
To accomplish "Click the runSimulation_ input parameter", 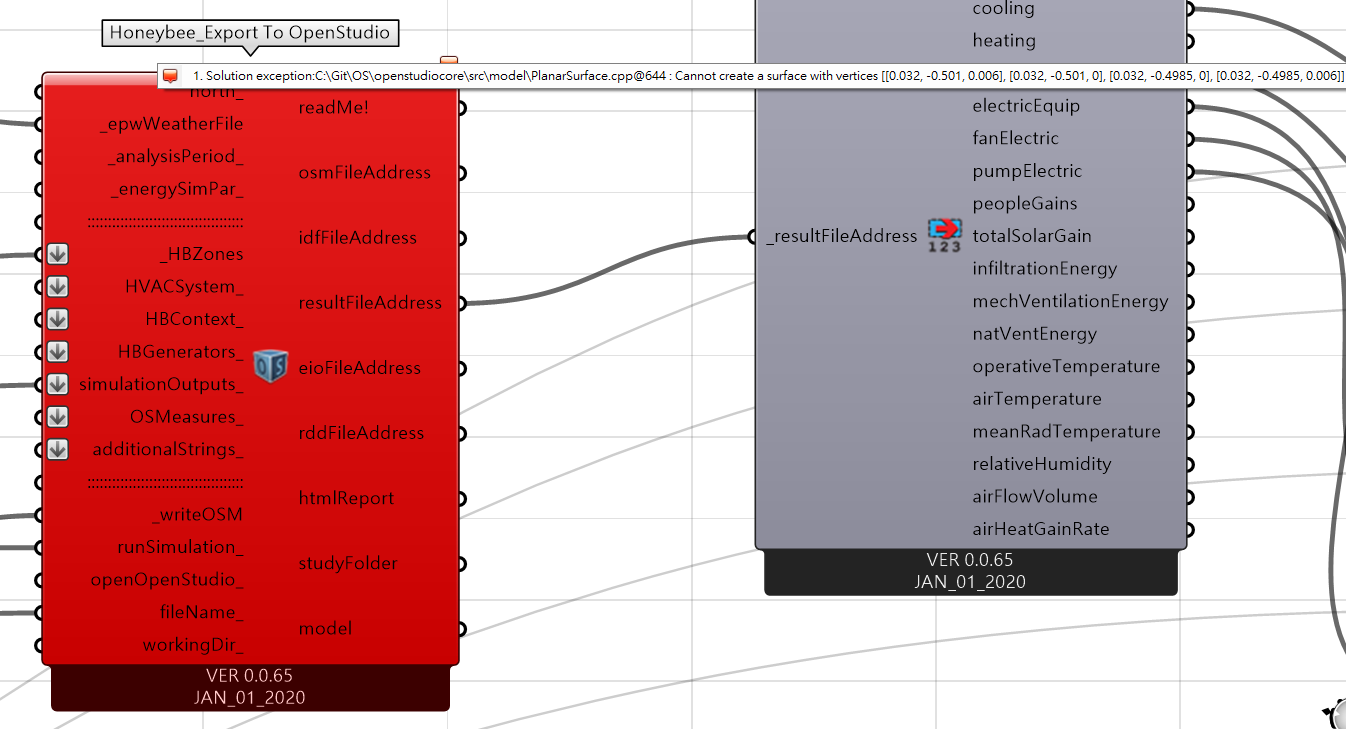I will [180, 547].
